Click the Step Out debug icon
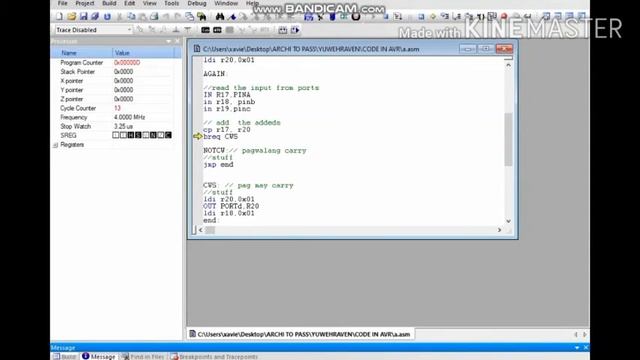This screenshot has height=360, width=640. [469, 16]
